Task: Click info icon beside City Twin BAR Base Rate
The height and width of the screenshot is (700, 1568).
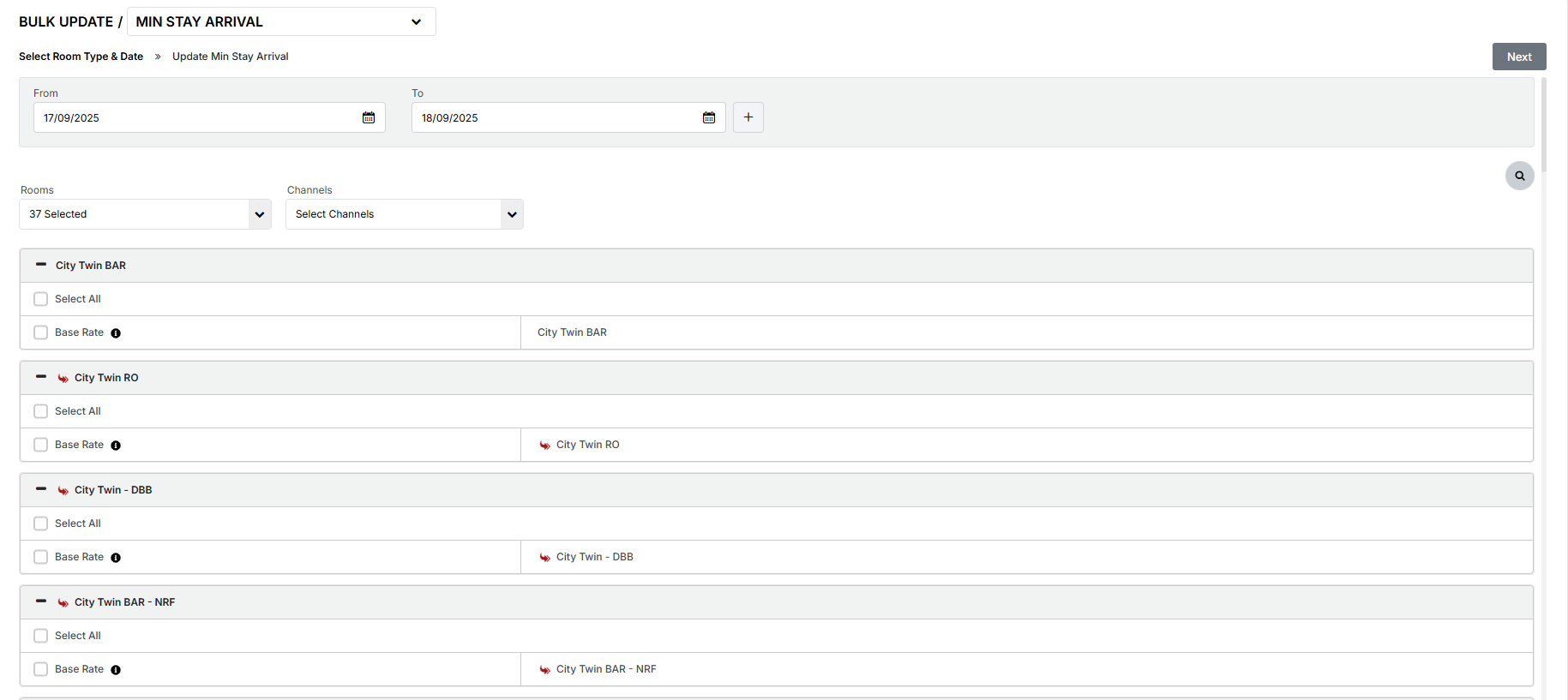Action: (116, 333)
